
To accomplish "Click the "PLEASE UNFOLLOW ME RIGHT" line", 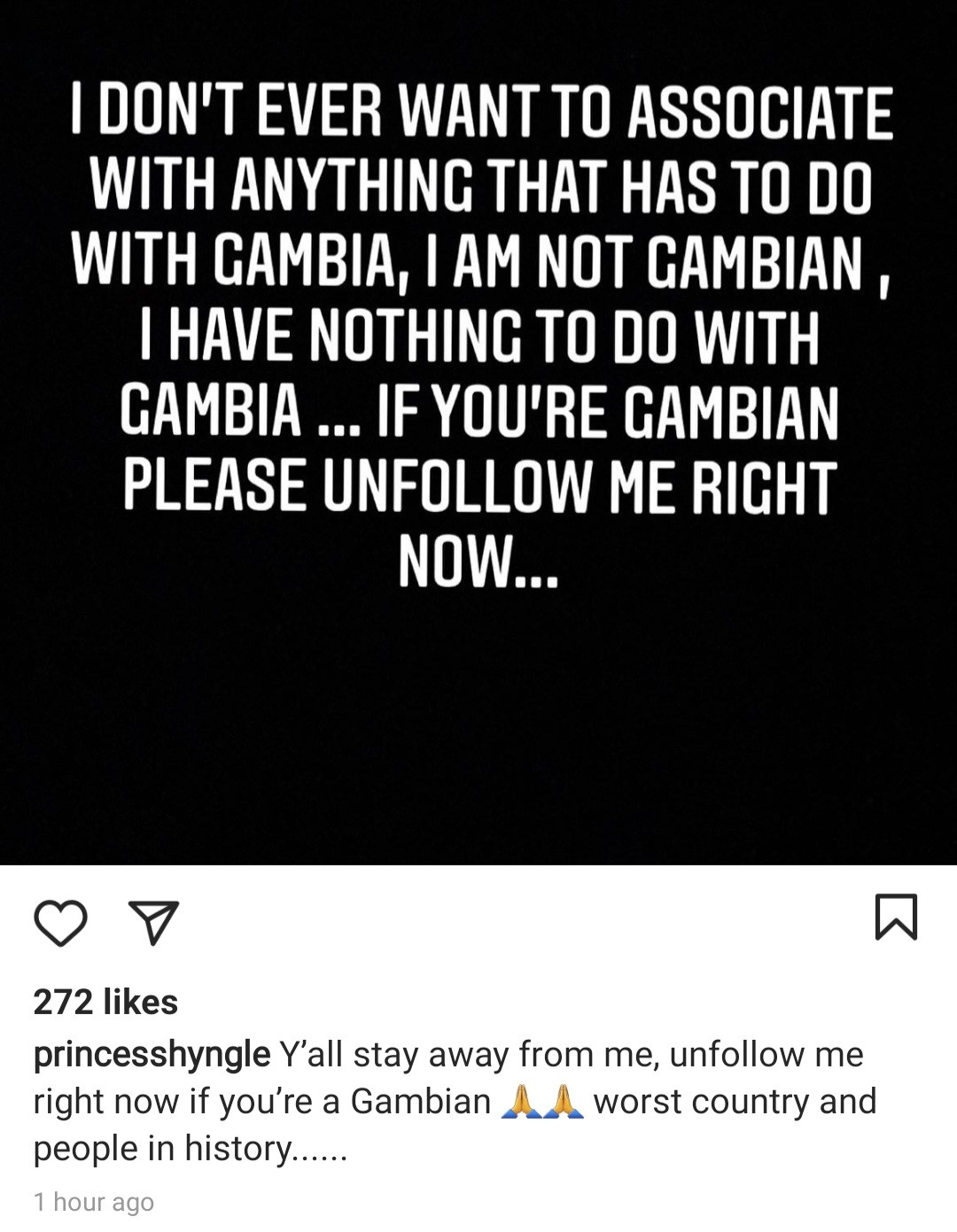I will [x=479, y=486].
